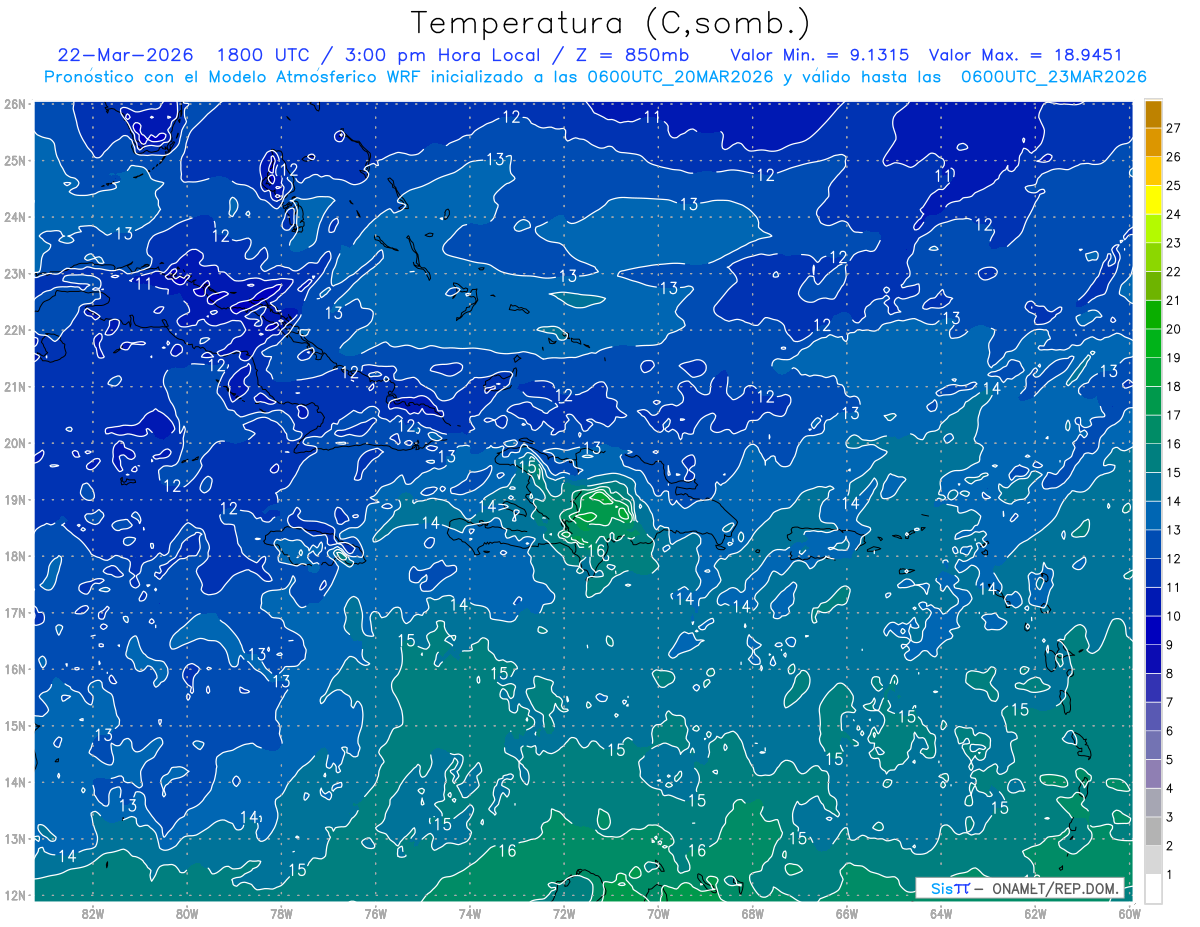Click the dark blue 9 legend swatch
Image resolution: width=1200 pixels, height=927 pixels.
(x=1153, y=631)
